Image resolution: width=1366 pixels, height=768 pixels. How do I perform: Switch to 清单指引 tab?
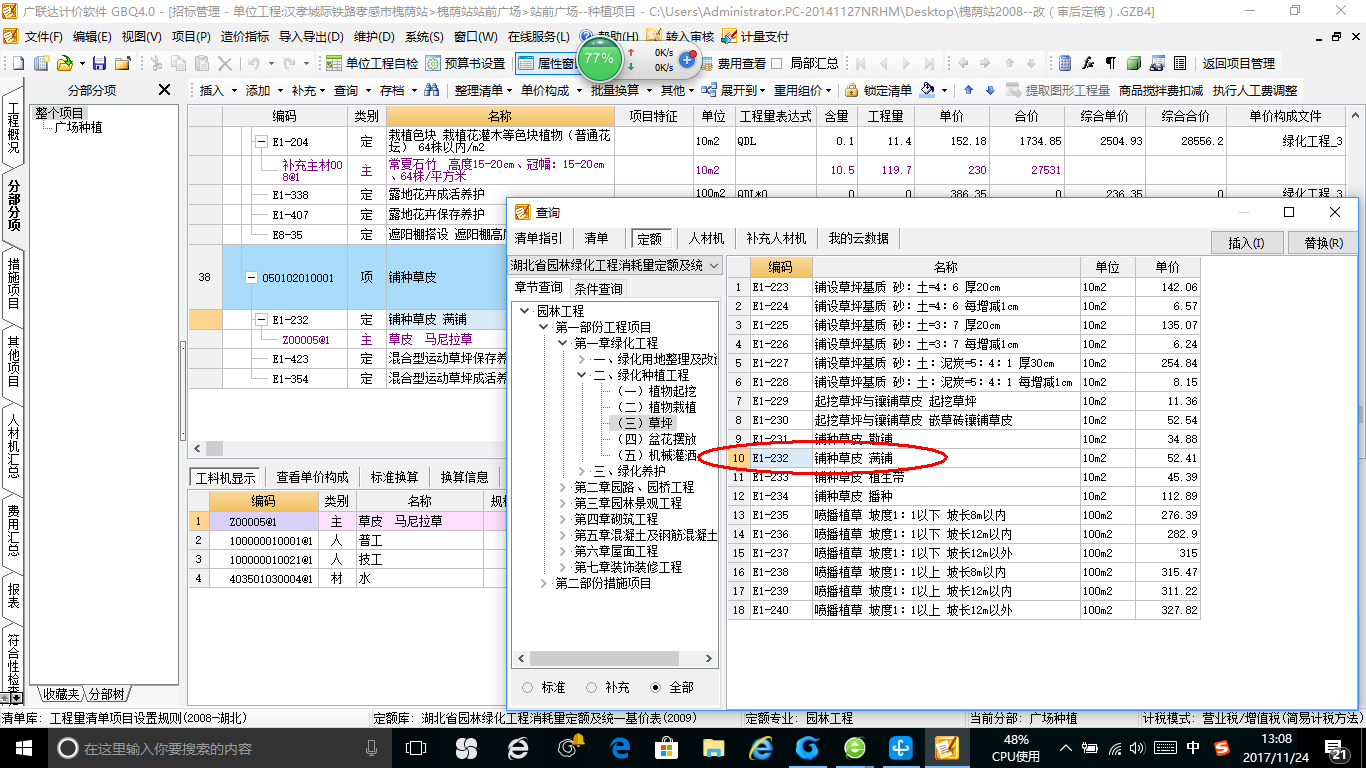click(538, 238)
